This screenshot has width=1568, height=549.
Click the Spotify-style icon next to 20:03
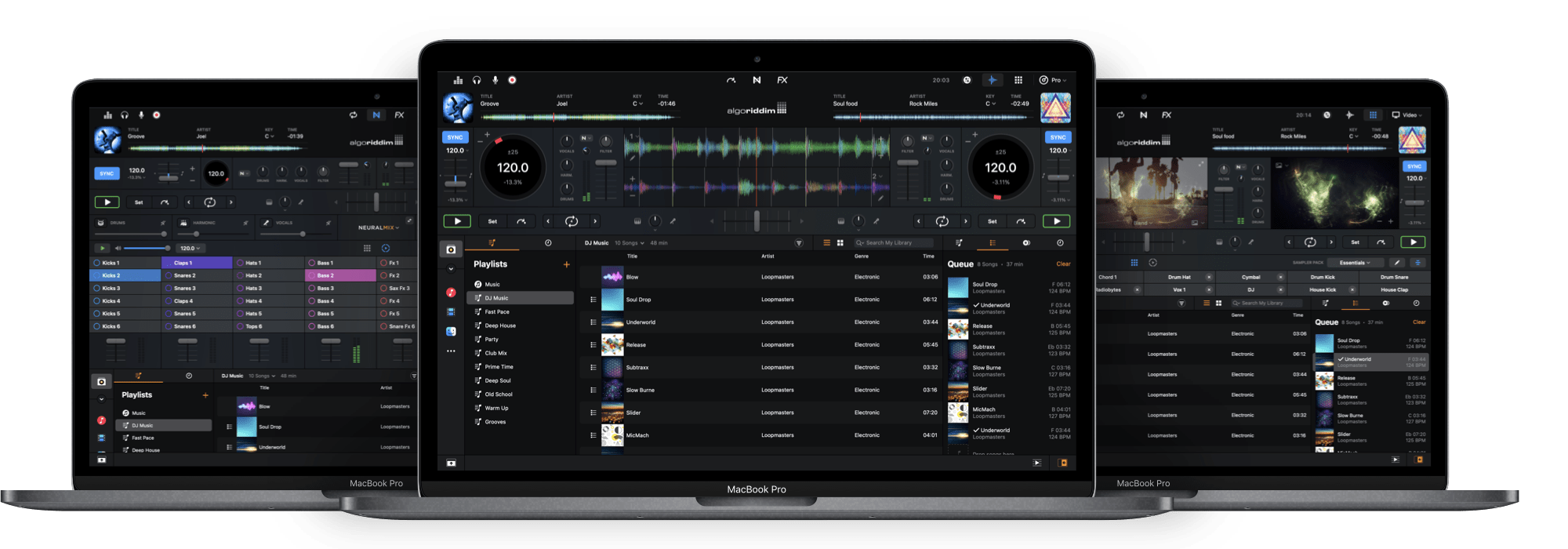pyautogui.click(x=967, y=80)
